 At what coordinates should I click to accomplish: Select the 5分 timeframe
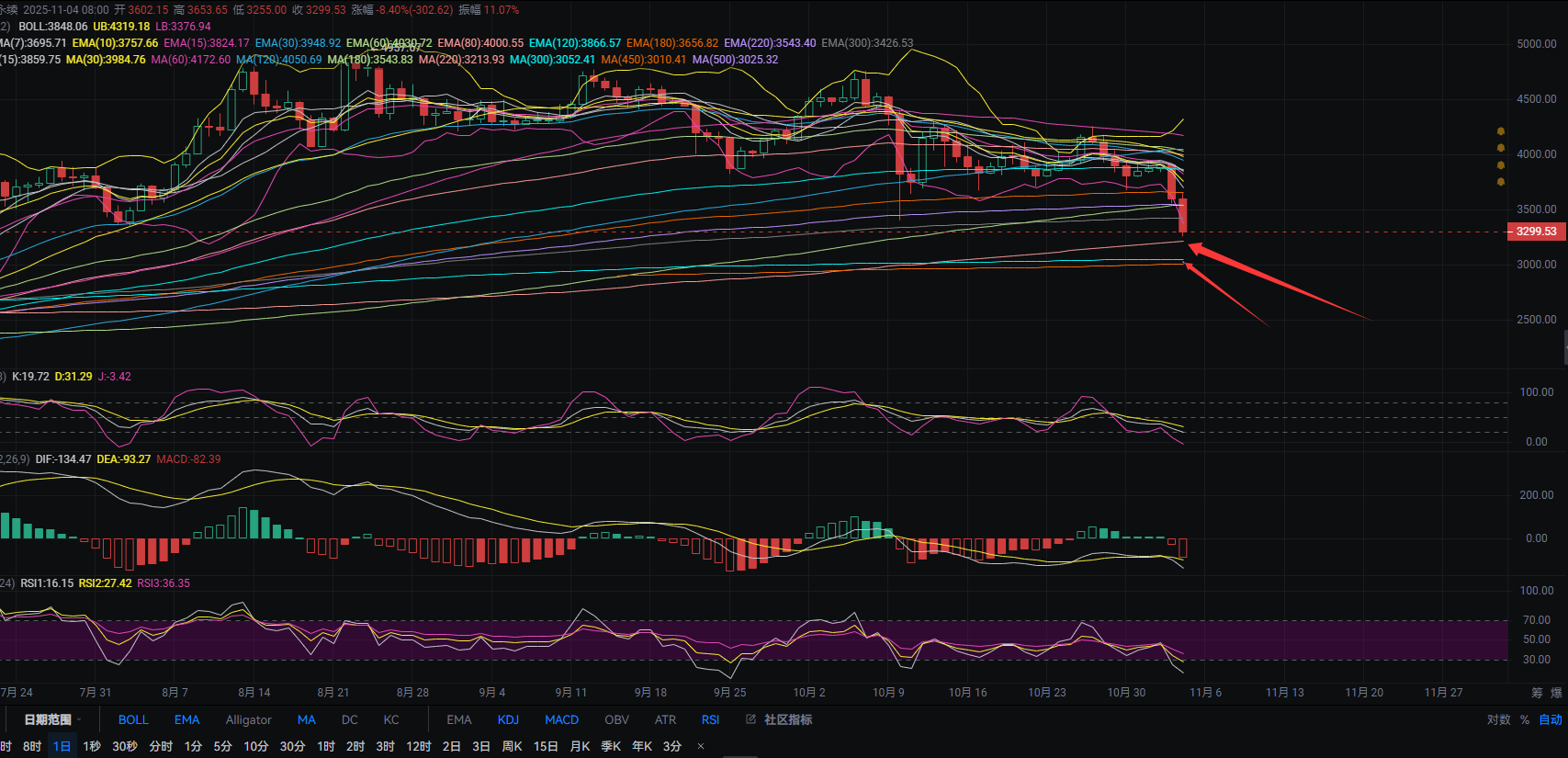click(222, 746)
